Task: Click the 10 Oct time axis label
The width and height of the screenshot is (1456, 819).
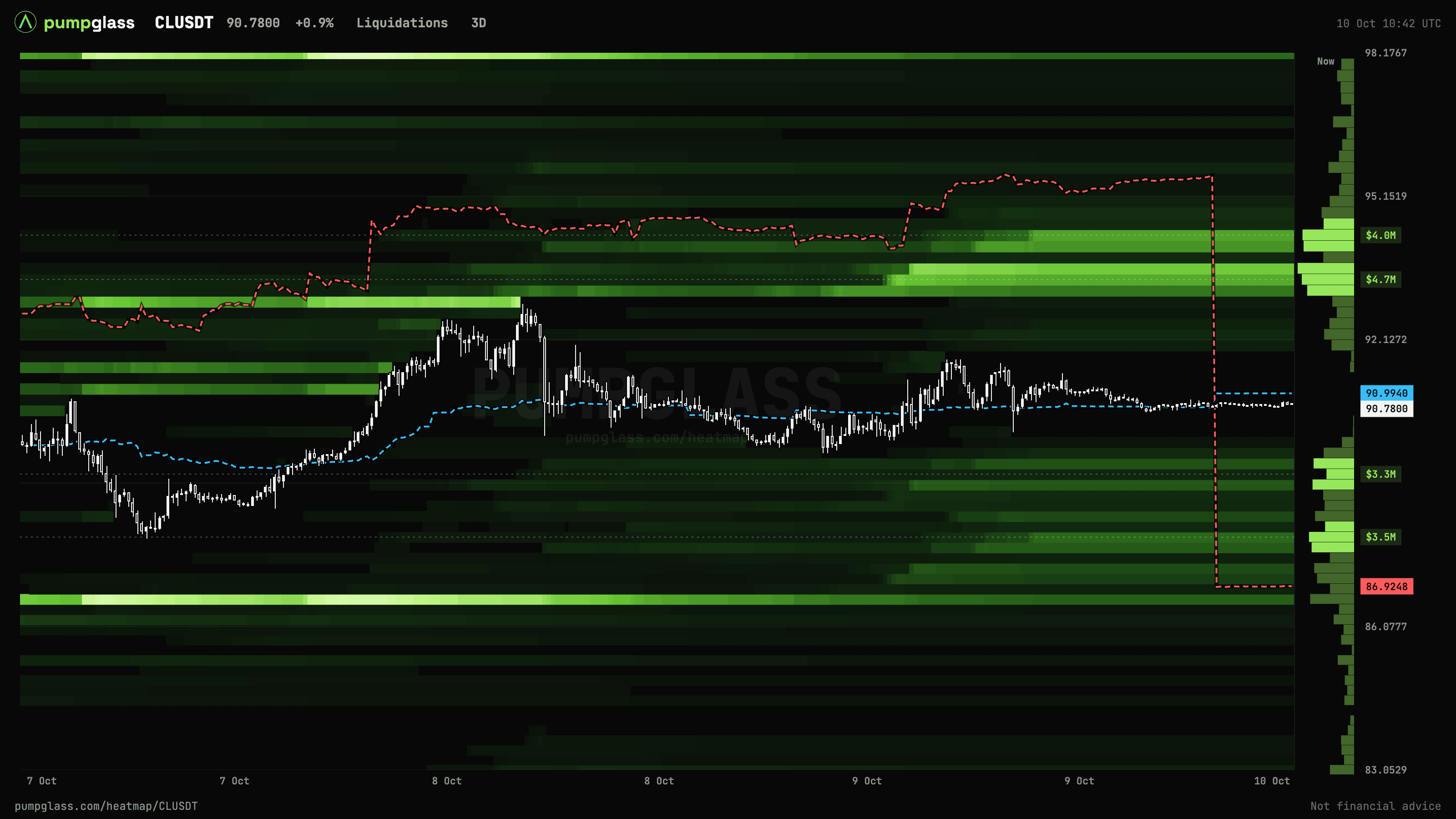Action: tap(1271, 781)
